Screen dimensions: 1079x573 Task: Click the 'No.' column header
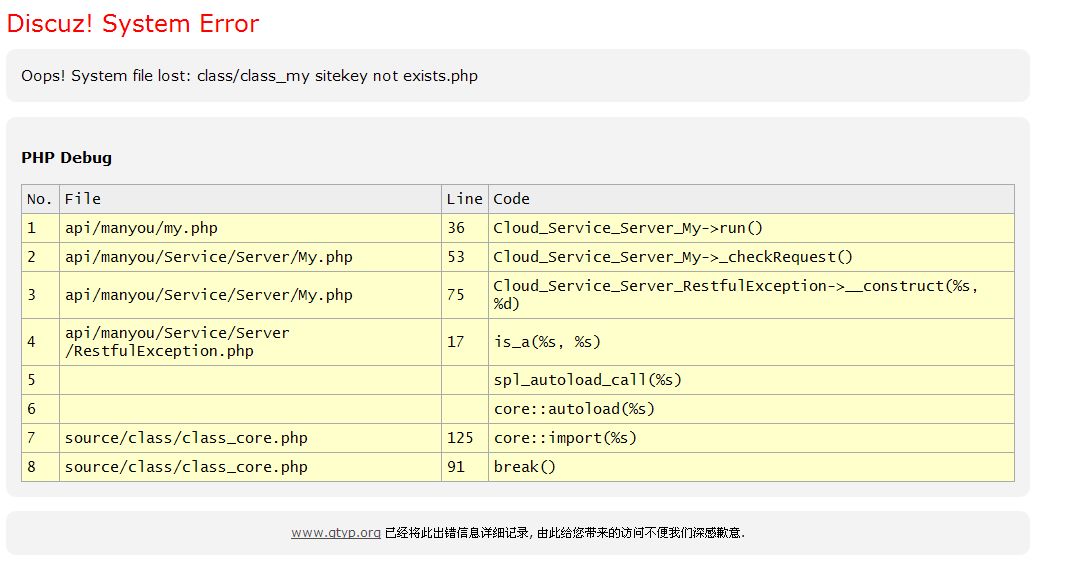point(40,199)
